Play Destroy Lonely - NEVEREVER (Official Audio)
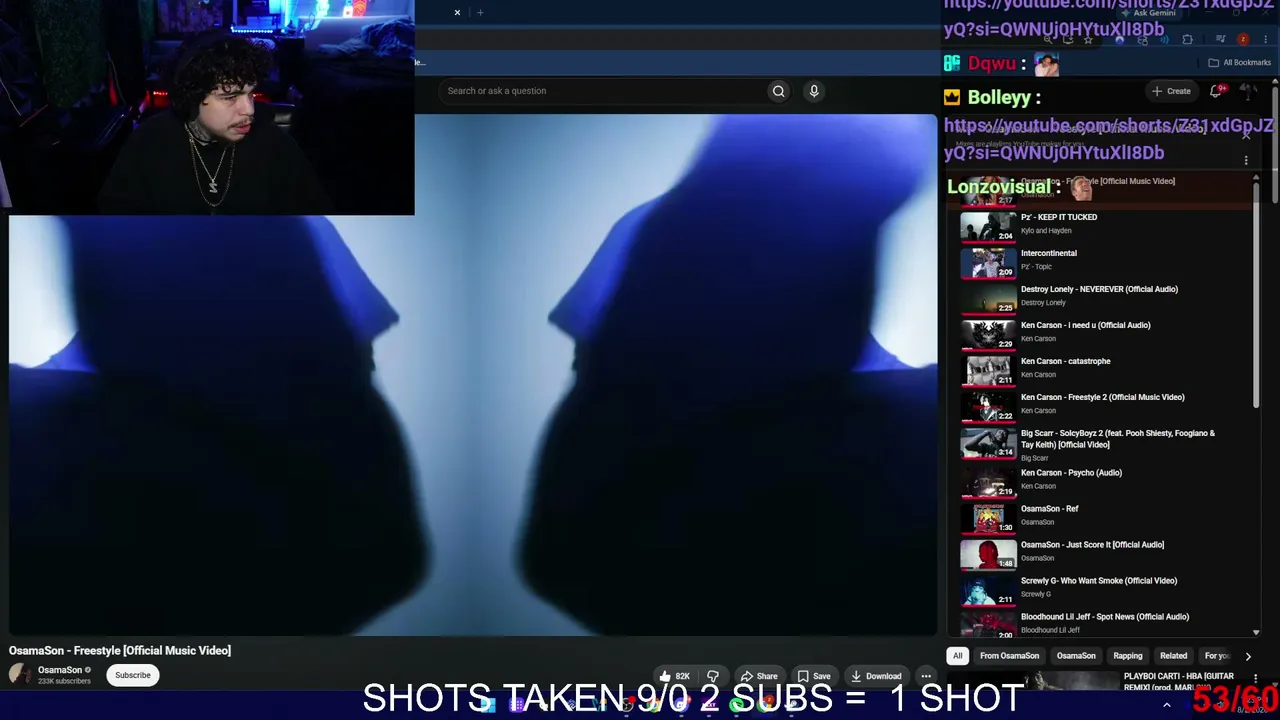 click(x=1099, y=289)
